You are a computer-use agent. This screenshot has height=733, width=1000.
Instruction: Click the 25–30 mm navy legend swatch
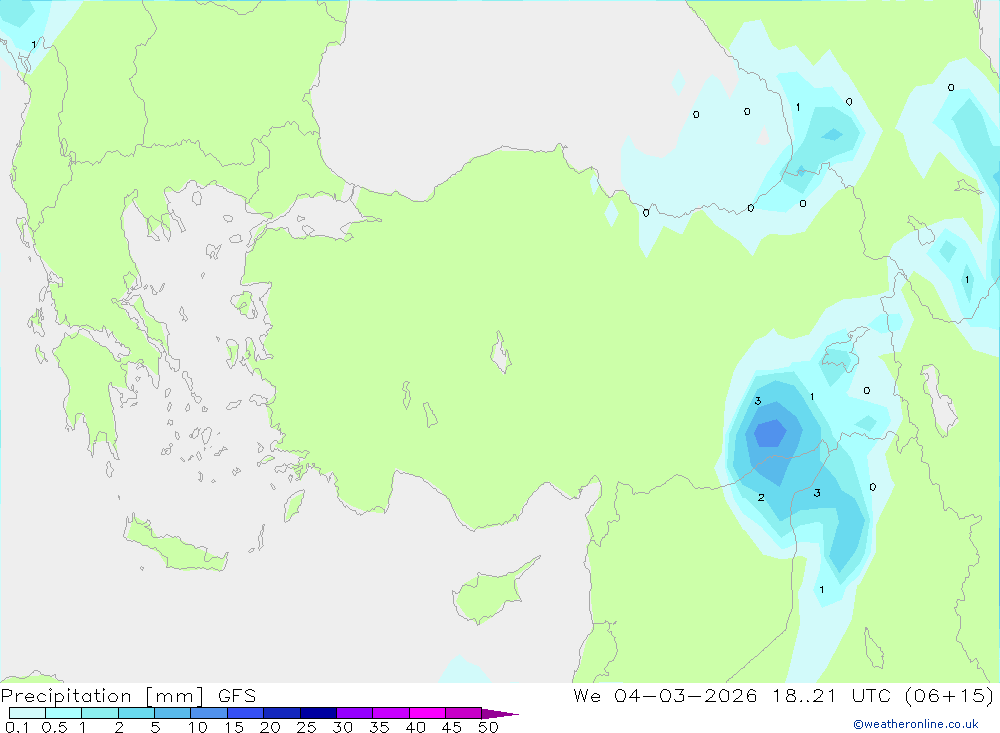pos(318,713)
